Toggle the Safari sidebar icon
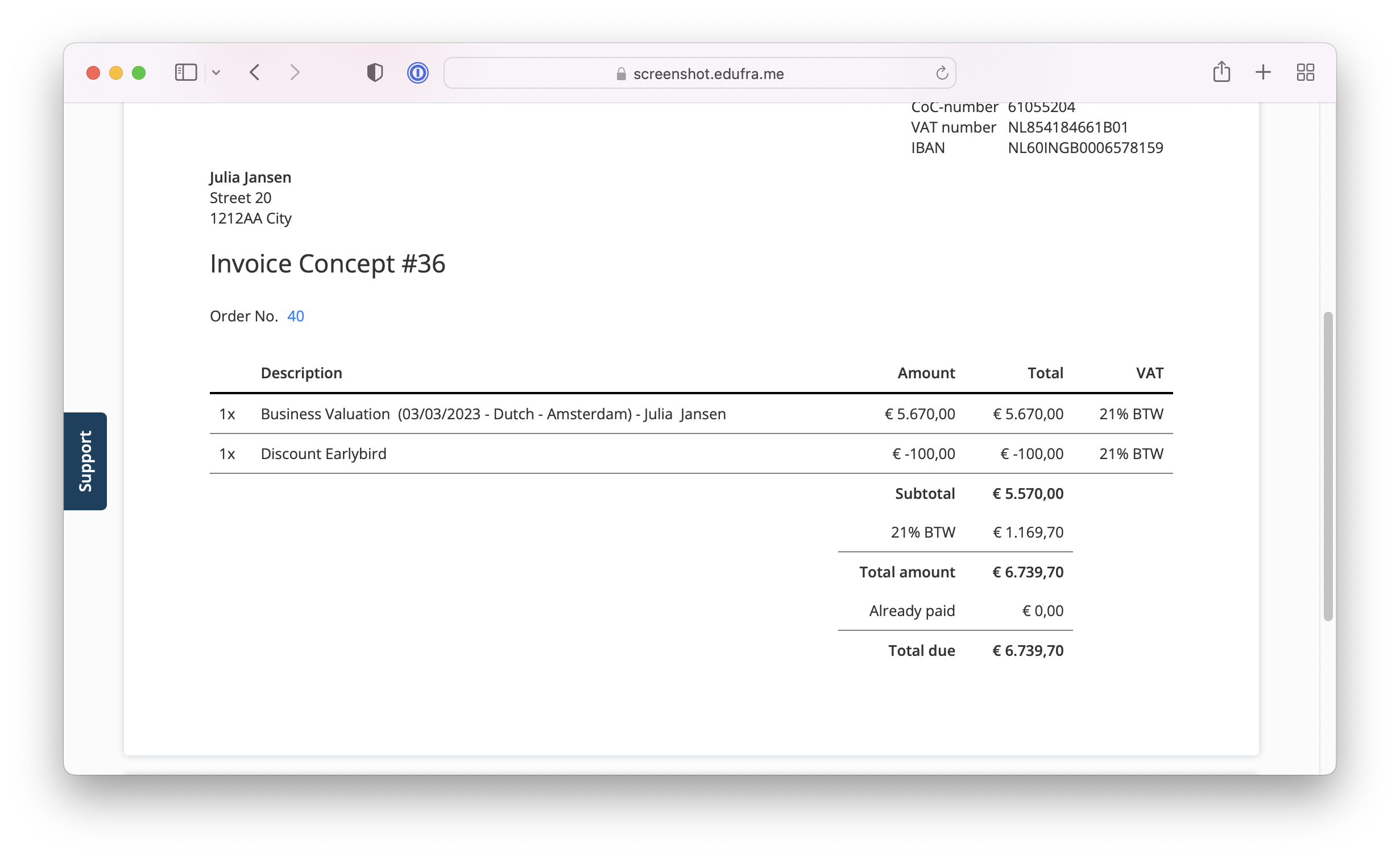Image resolution: width=1400 pixels, height=859 pixels. (x=185, y=73)
